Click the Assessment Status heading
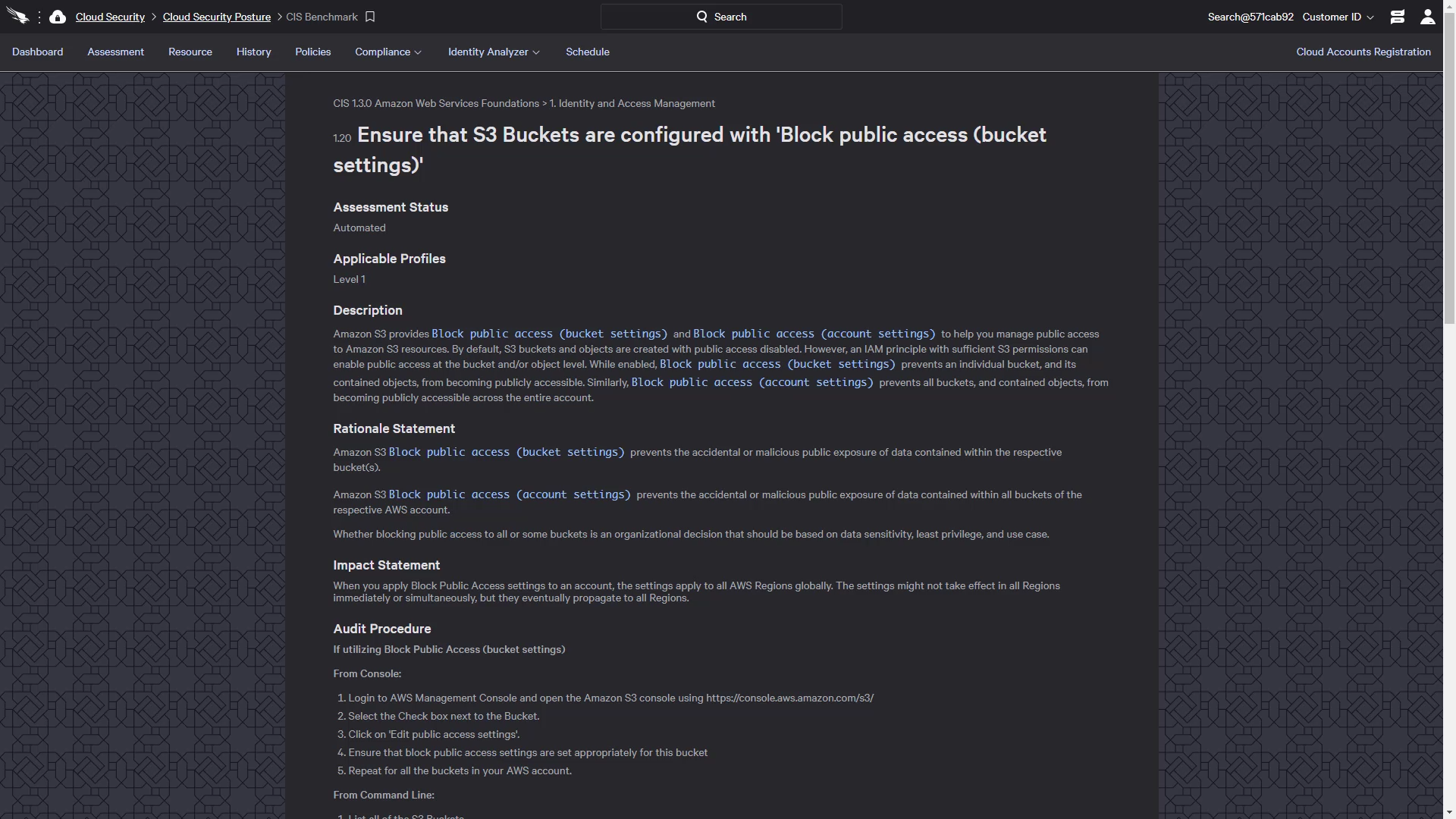Viewport: 1456px width, 819px height. (x=391, y=207)
